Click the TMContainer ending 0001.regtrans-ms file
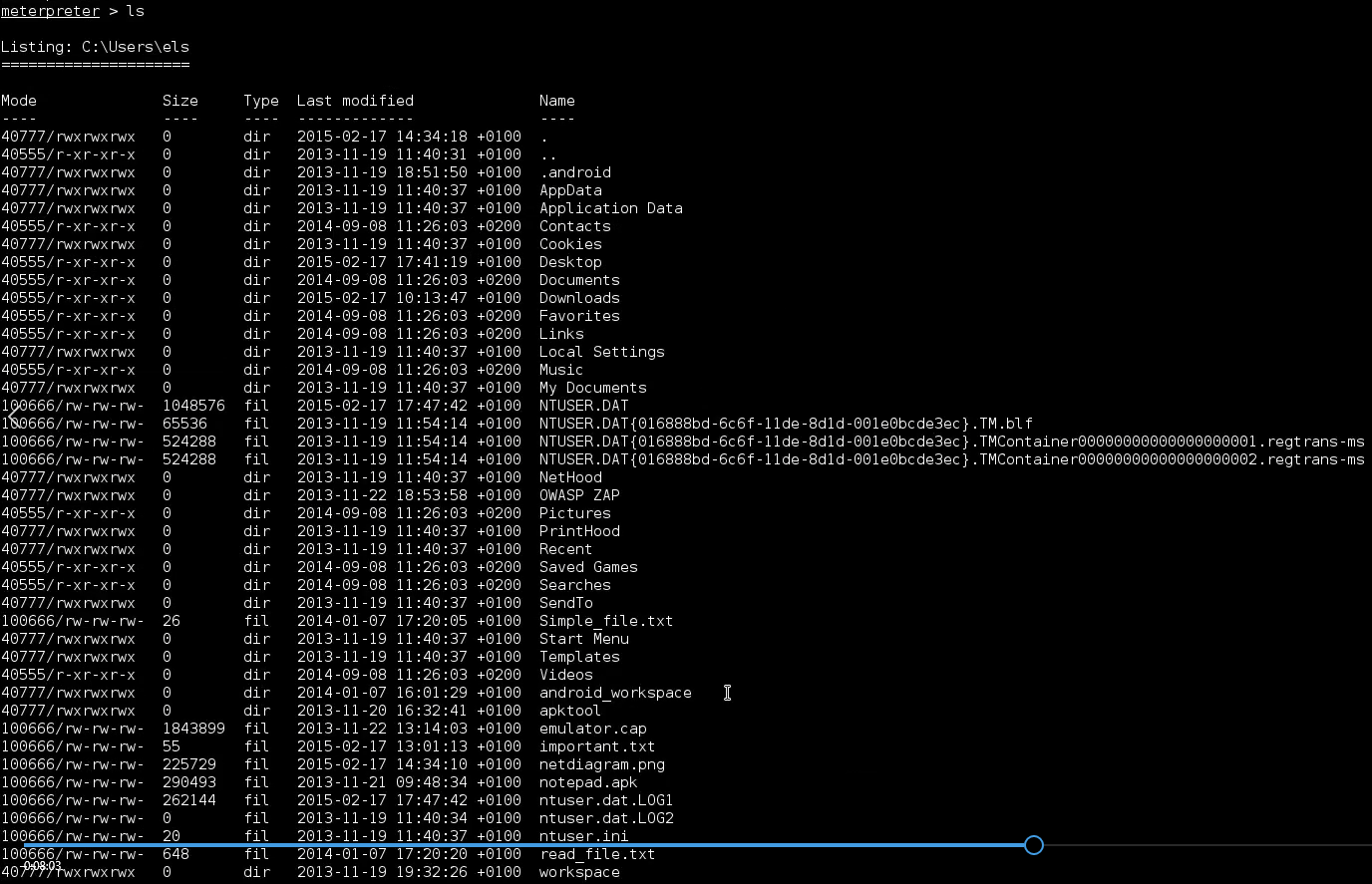1372x884 pixels. tap(952, 442)
